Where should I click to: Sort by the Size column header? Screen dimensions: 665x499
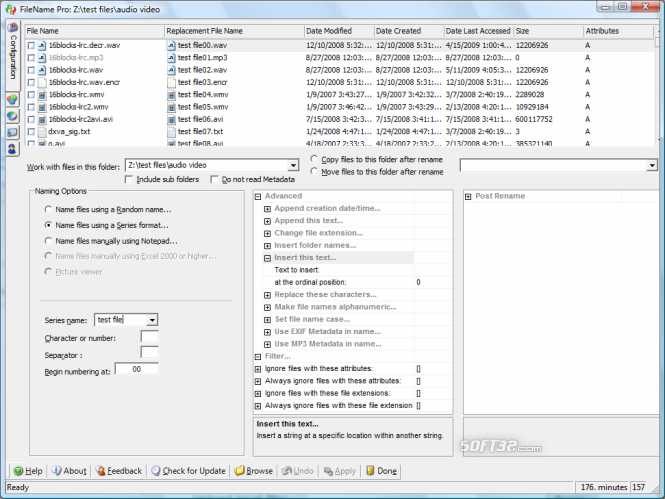548,31
